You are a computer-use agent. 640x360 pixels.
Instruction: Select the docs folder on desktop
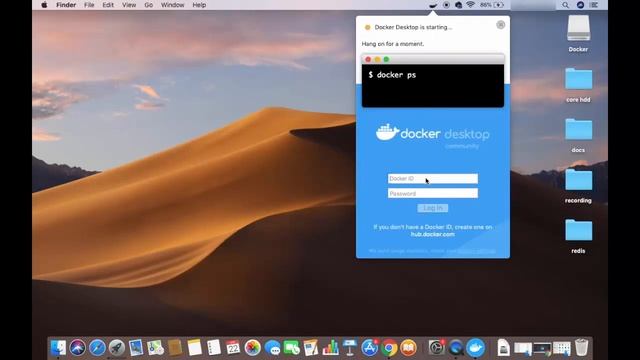coord(578,135)
